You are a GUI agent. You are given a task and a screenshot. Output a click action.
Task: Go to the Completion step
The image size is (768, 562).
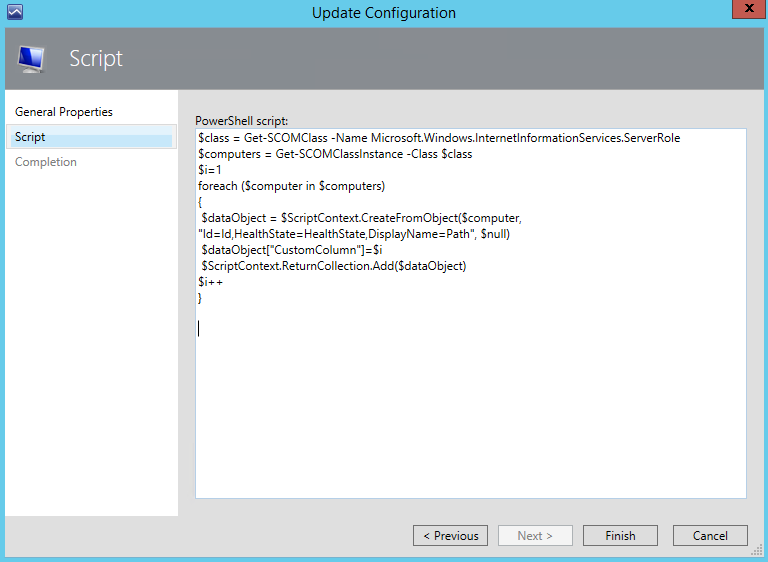click(x=46, y=162)
